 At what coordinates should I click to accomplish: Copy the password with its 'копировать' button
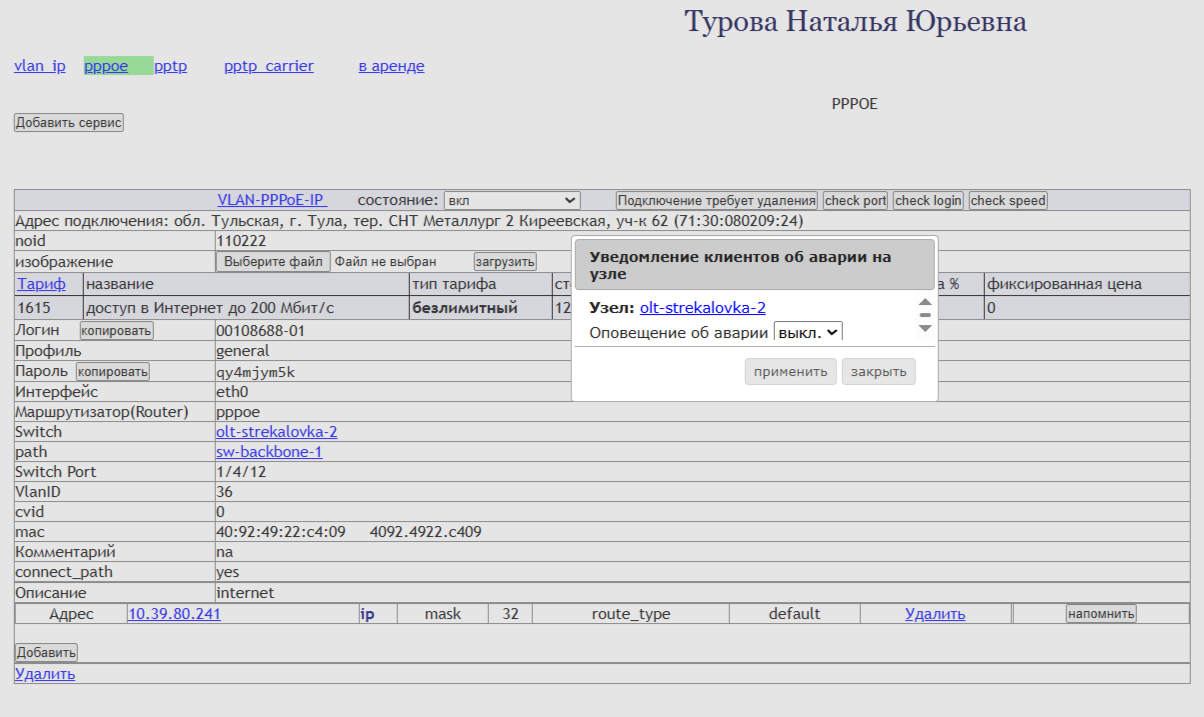click(113, 372)
